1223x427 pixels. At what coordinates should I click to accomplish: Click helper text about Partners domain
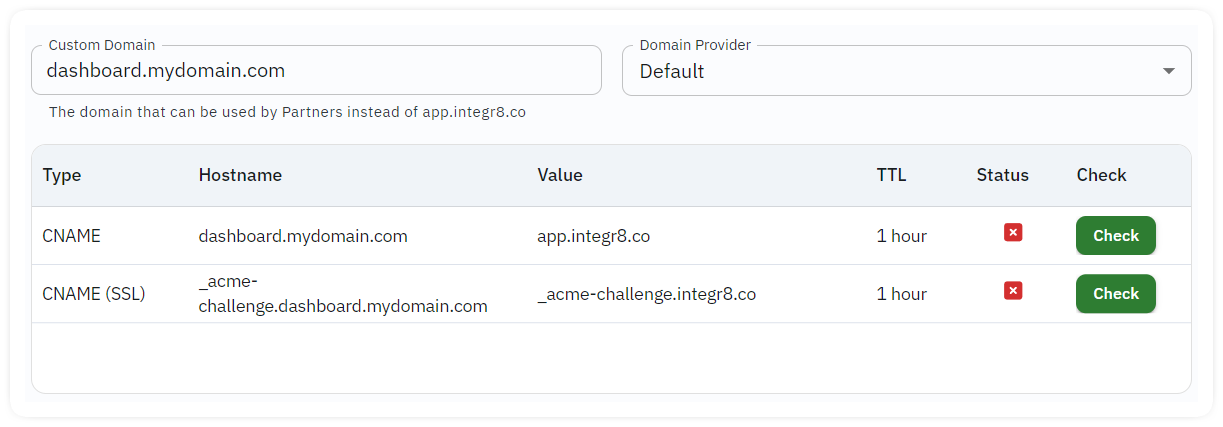pos(287,112)
